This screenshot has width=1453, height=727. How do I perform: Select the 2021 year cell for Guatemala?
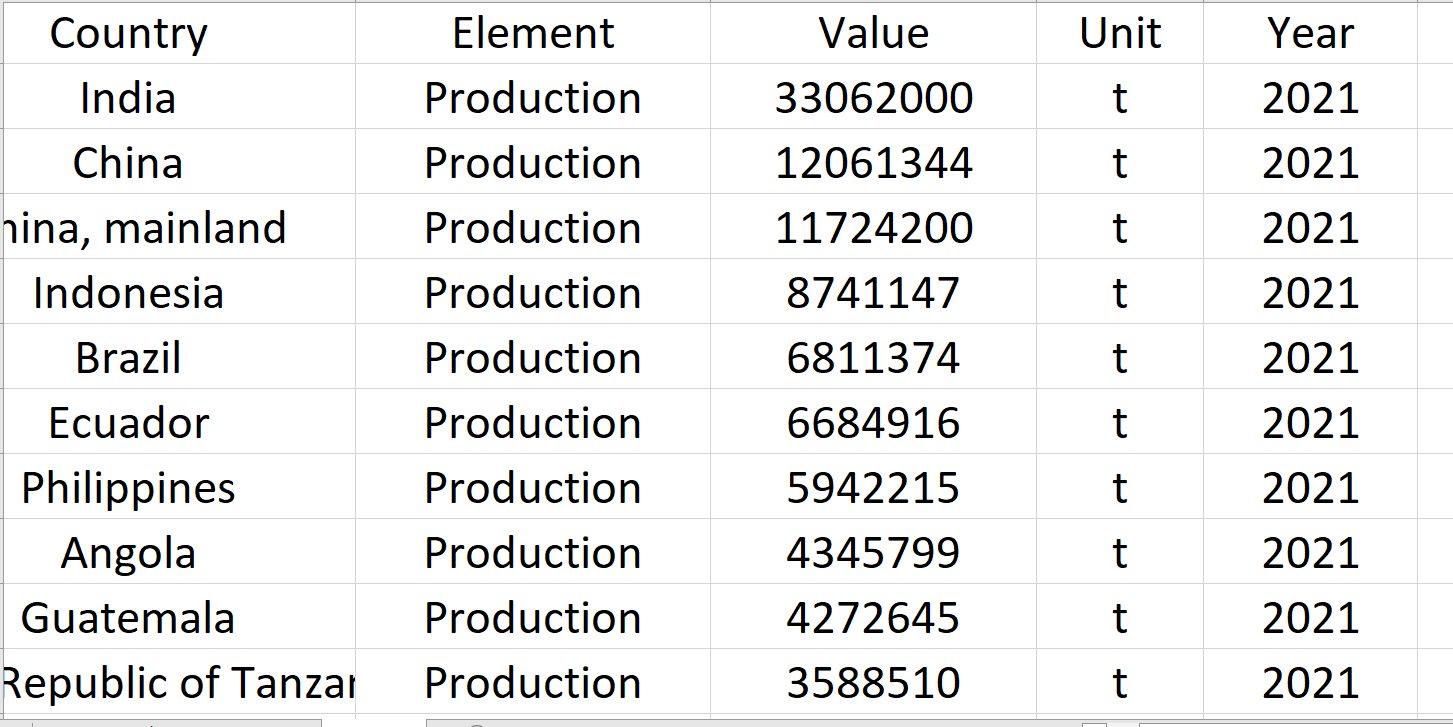point(1310,617)
